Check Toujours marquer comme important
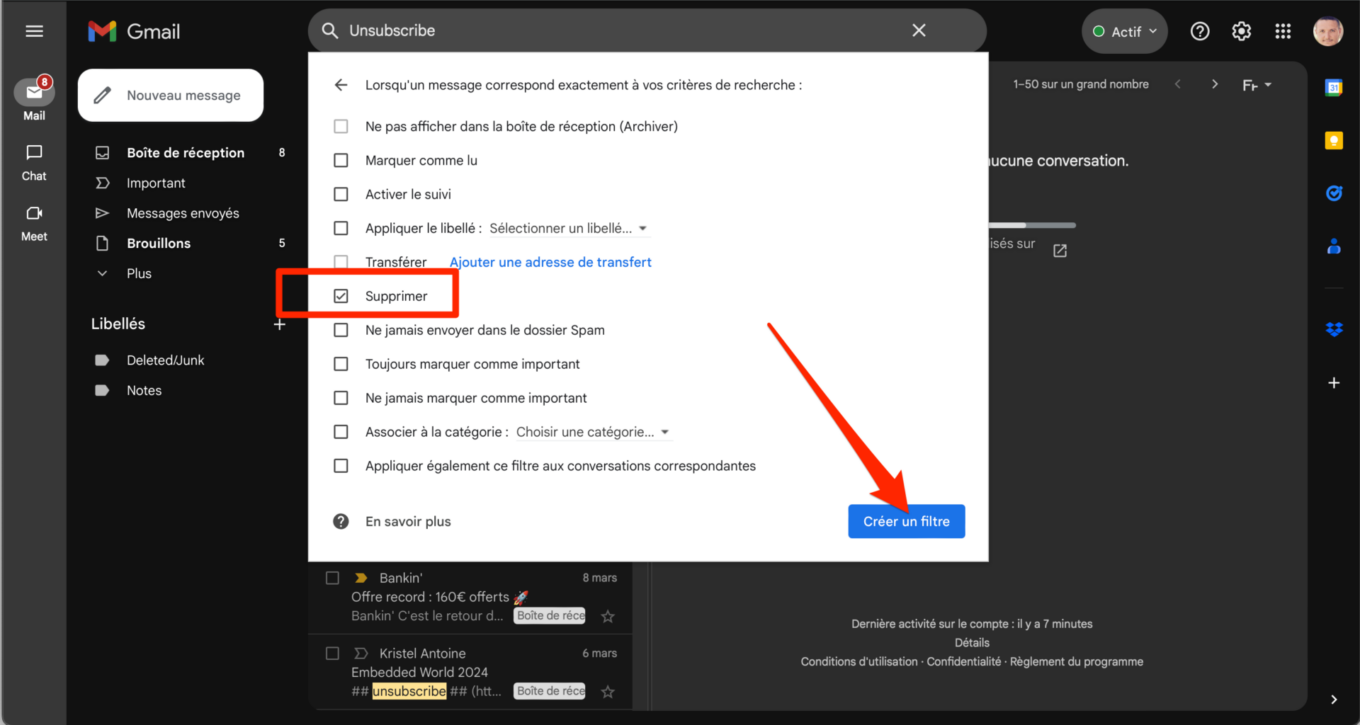Image resolution: width=1360 pixels, height=725 pixels. pyautogui.click(x=341, y=364)
